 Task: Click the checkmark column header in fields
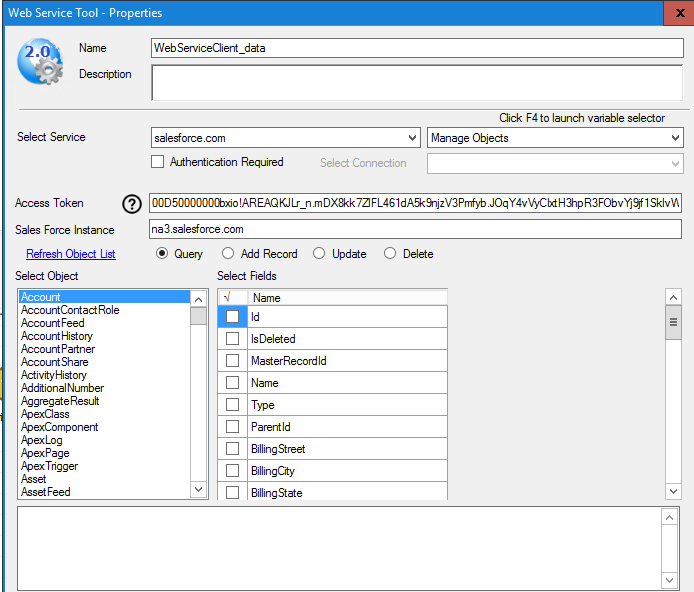point(232,298)
